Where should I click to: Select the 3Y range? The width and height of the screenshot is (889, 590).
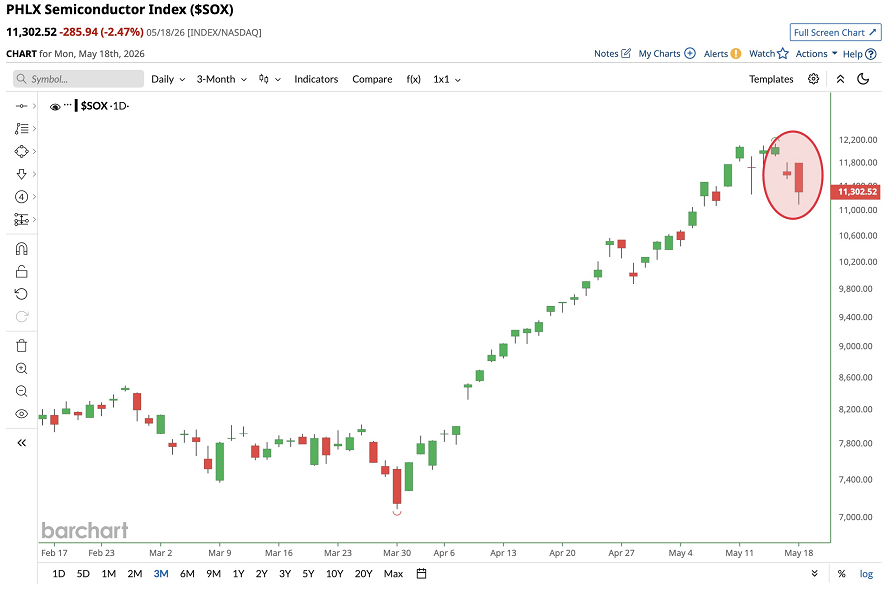click(x=285, y=574)
